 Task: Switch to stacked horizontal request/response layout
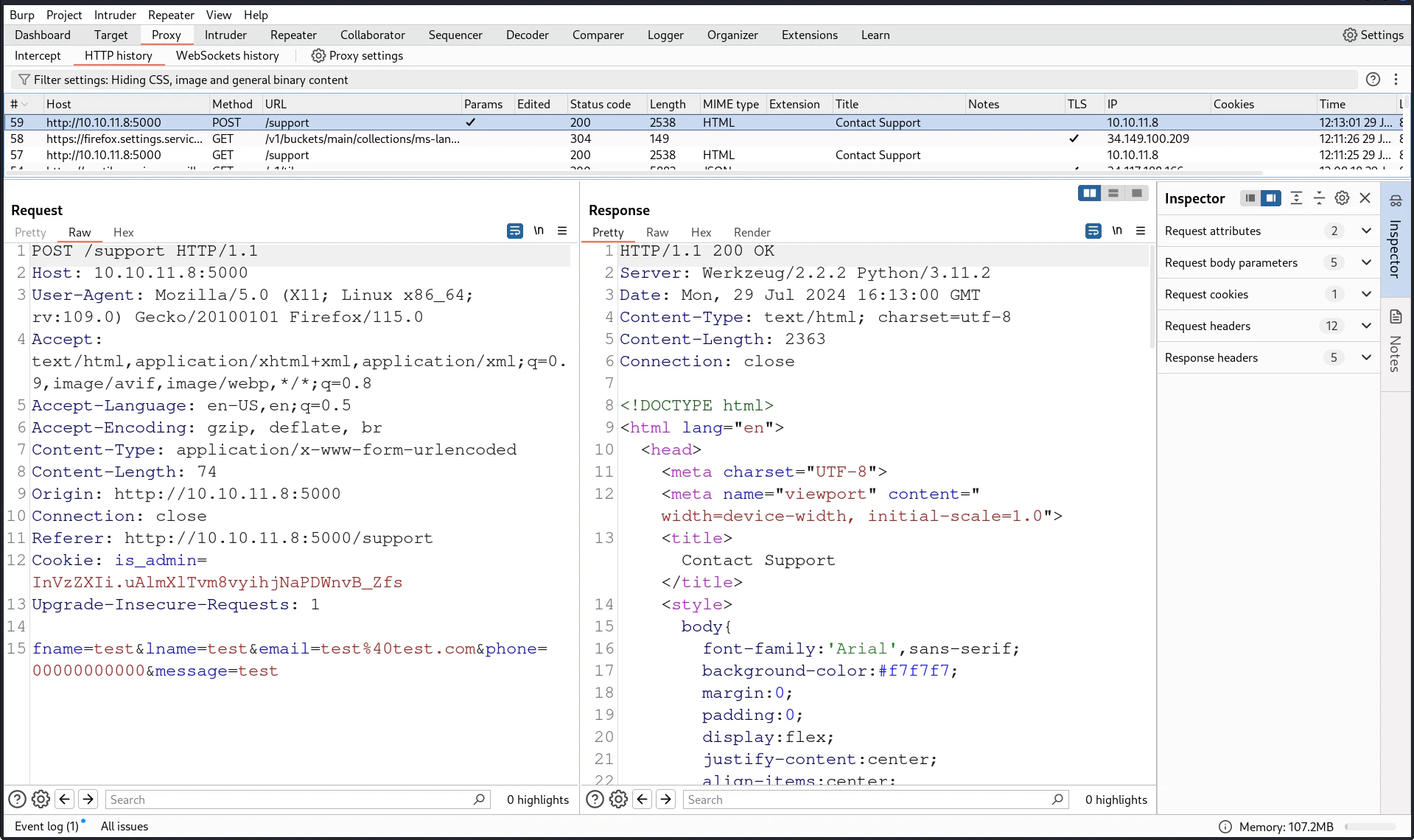[x=1113, y=193]
